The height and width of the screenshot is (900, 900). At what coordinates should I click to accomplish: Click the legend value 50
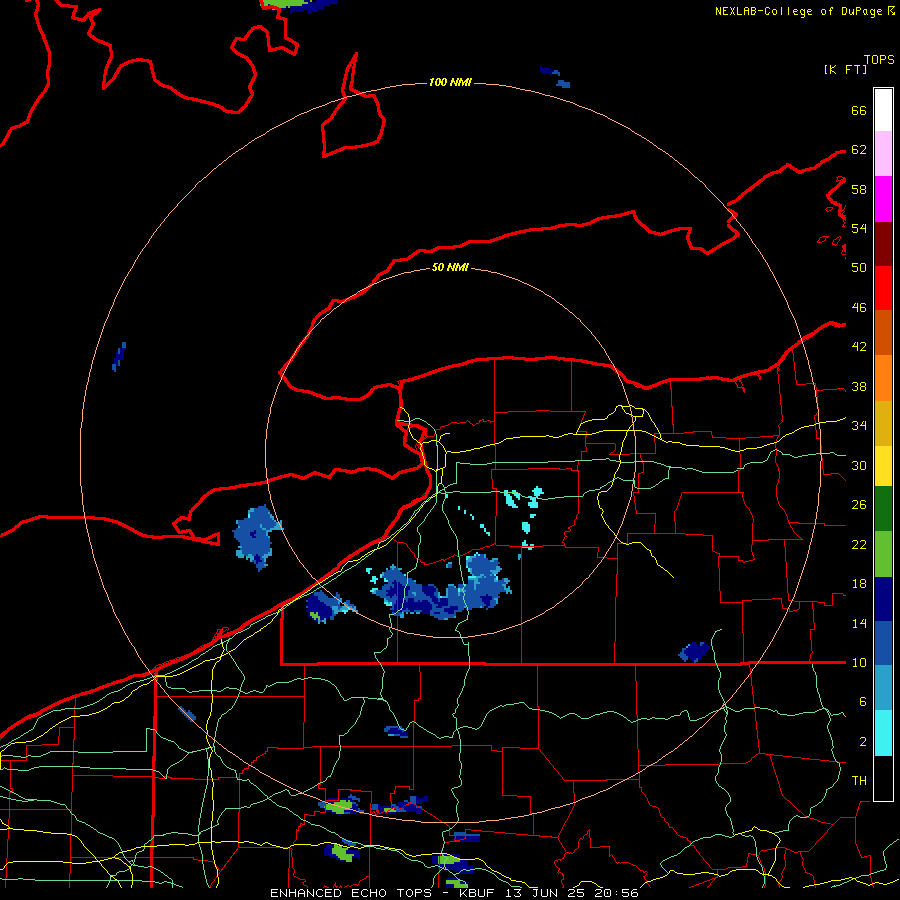859,267
